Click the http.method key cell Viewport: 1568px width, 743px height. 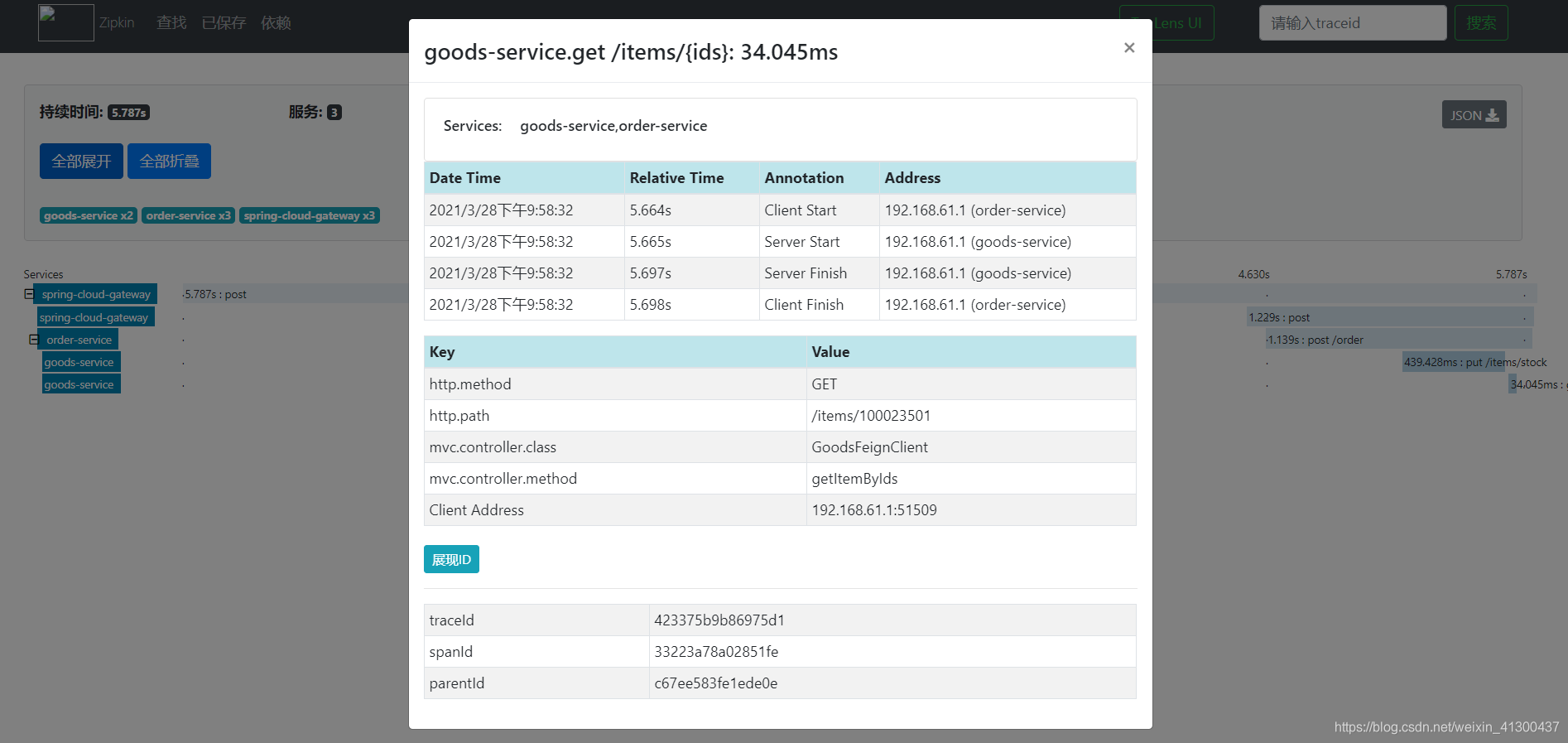[615, 384]
